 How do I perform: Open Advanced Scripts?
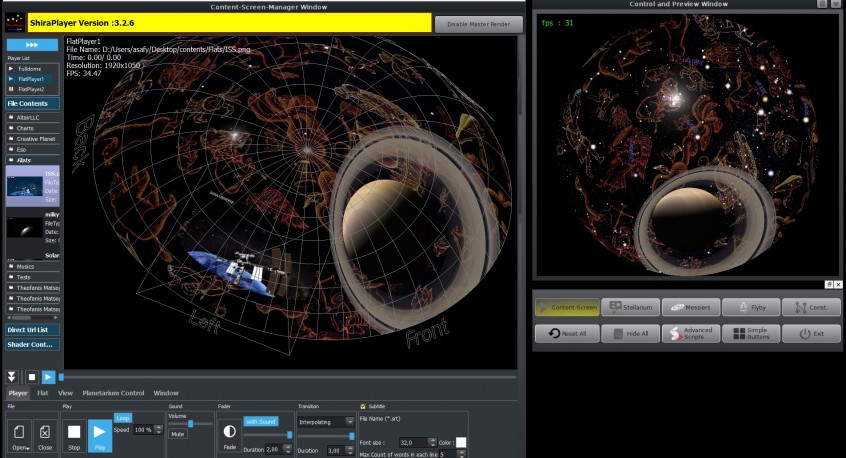pyautogui.click(x=691, y=333)
